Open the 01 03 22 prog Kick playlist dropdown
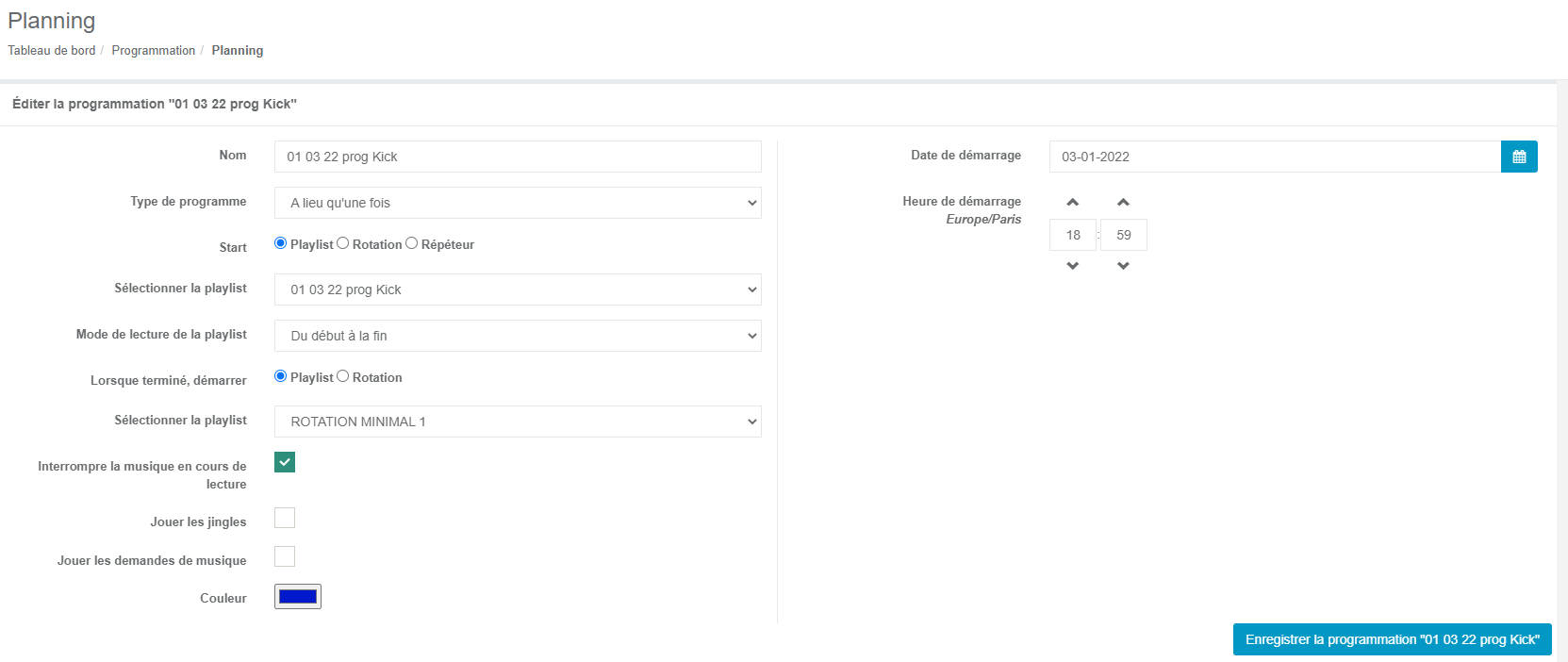The image size is (1568, 662). tap(518, 290)
